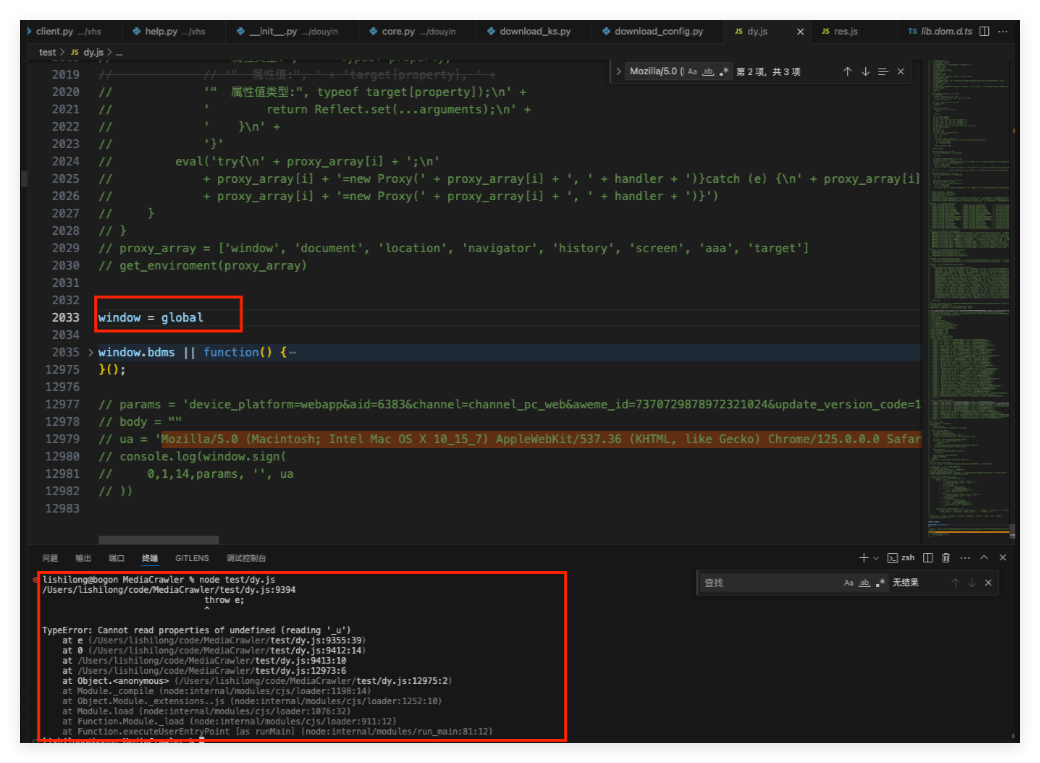Viewport: 1040px width, 763px height.
Task: Open the new terminal profile dropdown
Action: click(x=876, y=558)
